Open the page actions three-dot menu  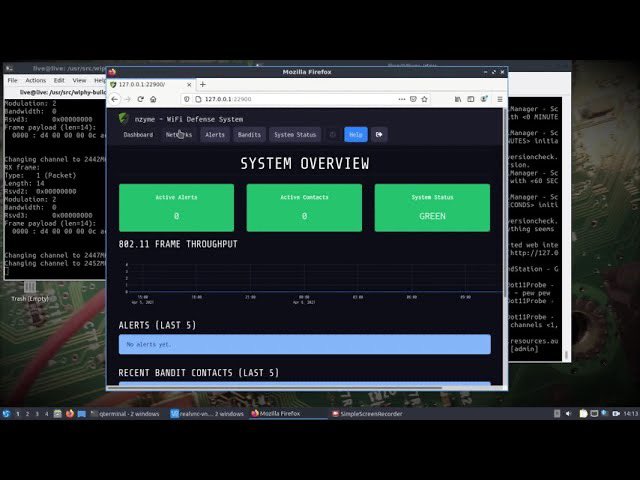(x=402, y=99)
